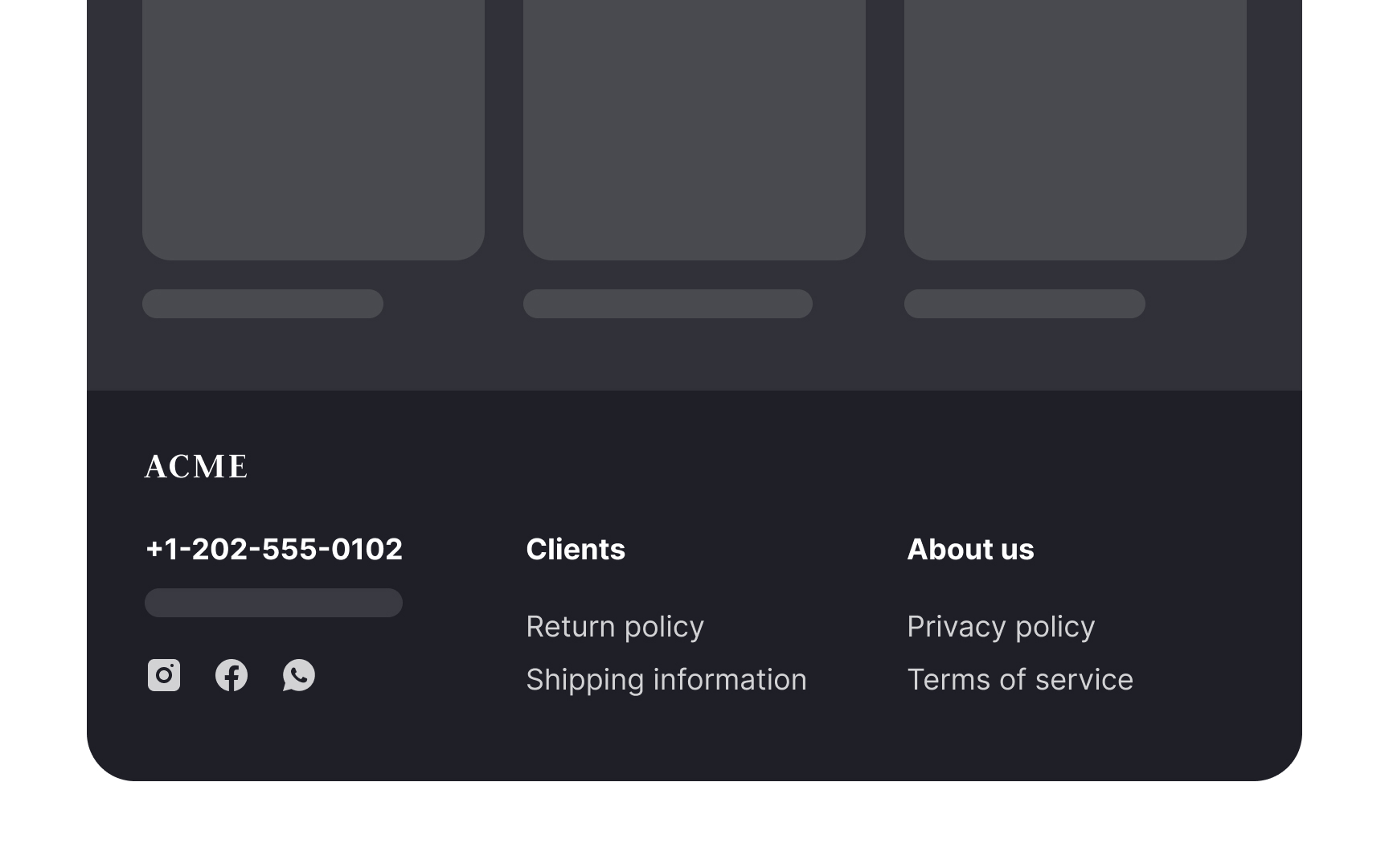Open the Privacy policy link

[x=1001, y=625]
